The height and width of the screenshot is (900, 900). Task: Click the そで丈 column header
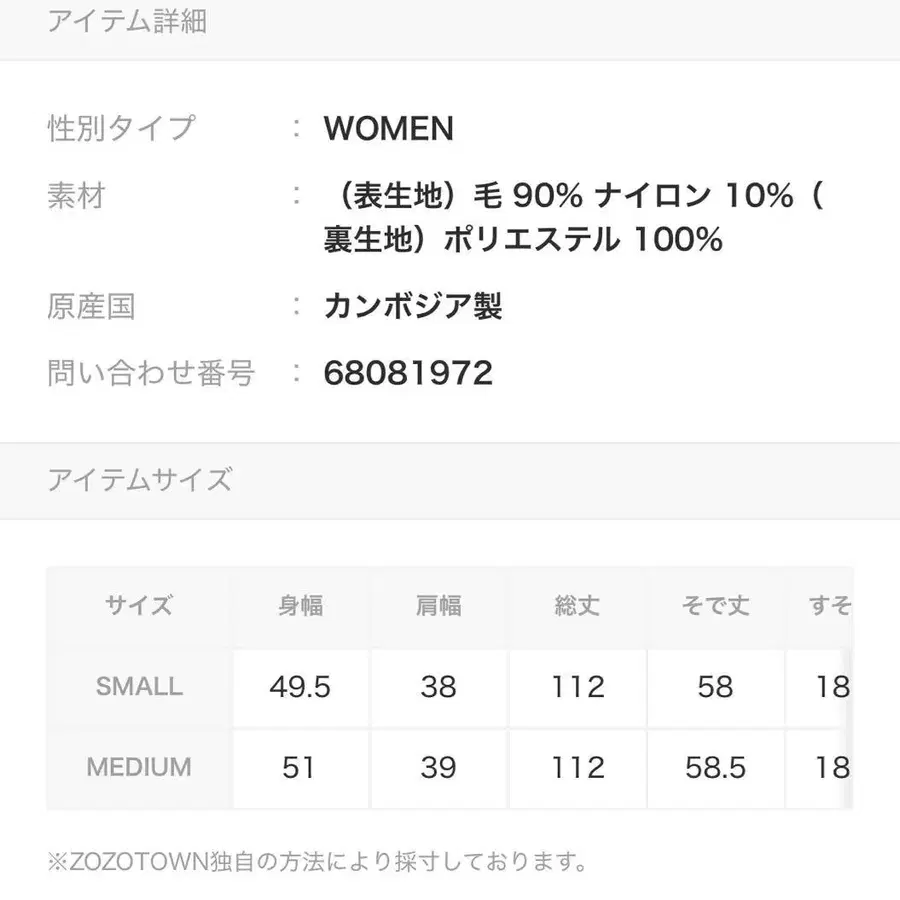pos(715,606)
